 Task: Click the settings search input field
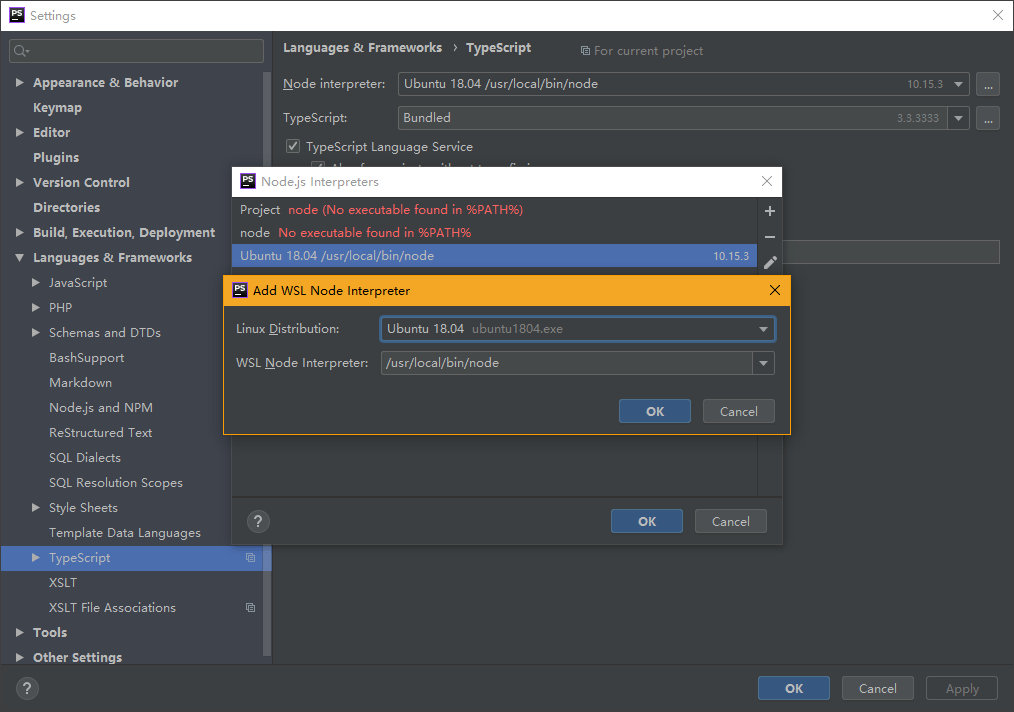coord(136,51)
